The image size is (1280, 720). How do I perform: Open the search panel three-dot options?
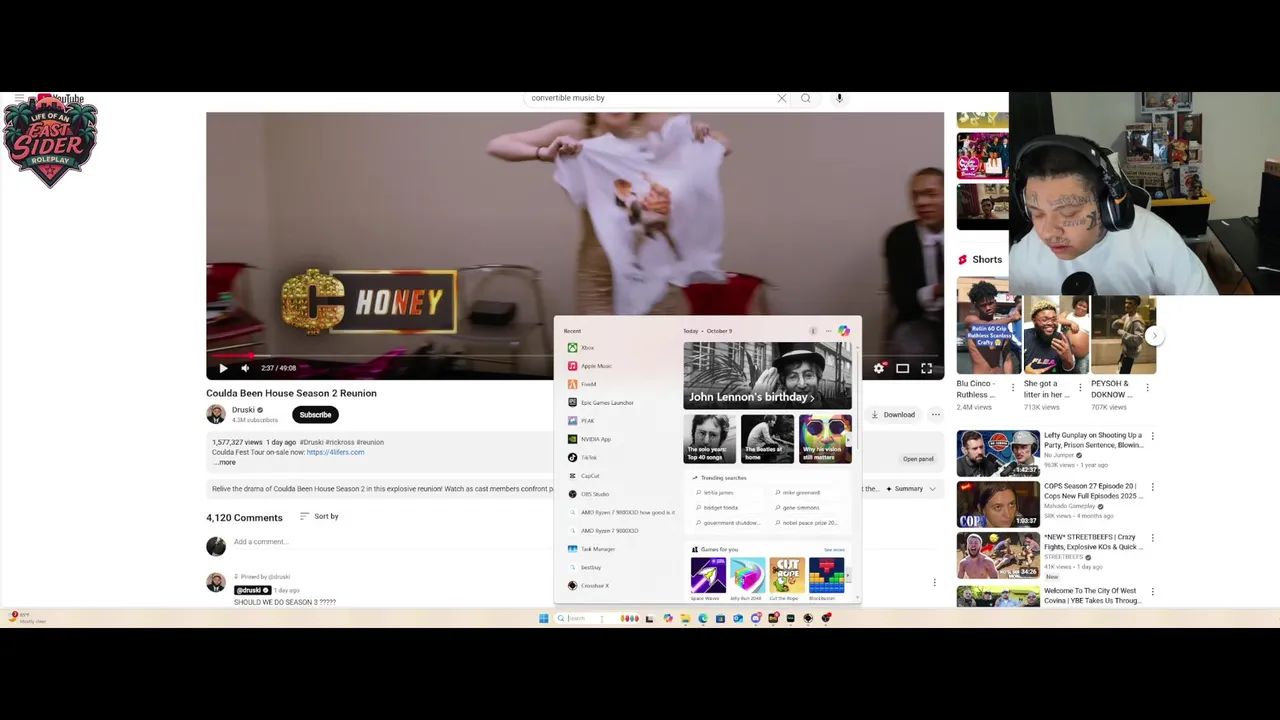click(x=828, y=331)
